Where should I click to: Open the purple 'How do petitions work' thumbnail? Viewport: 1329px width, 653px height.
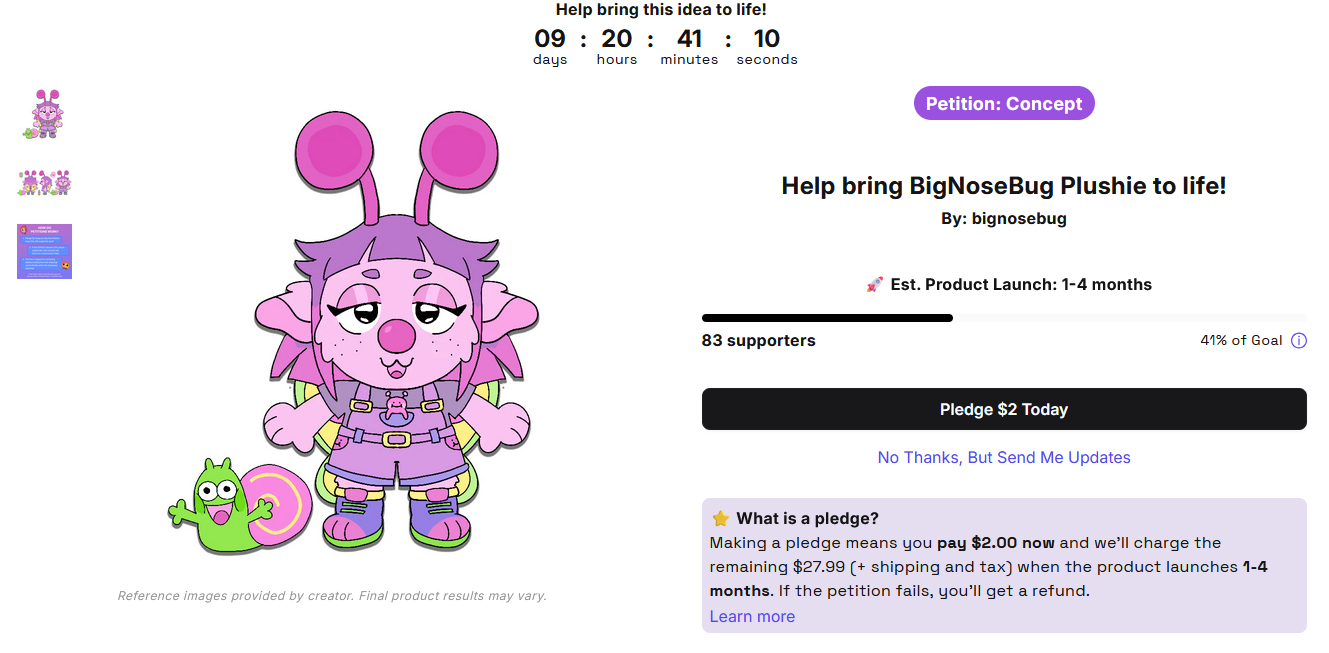(45, 251)
